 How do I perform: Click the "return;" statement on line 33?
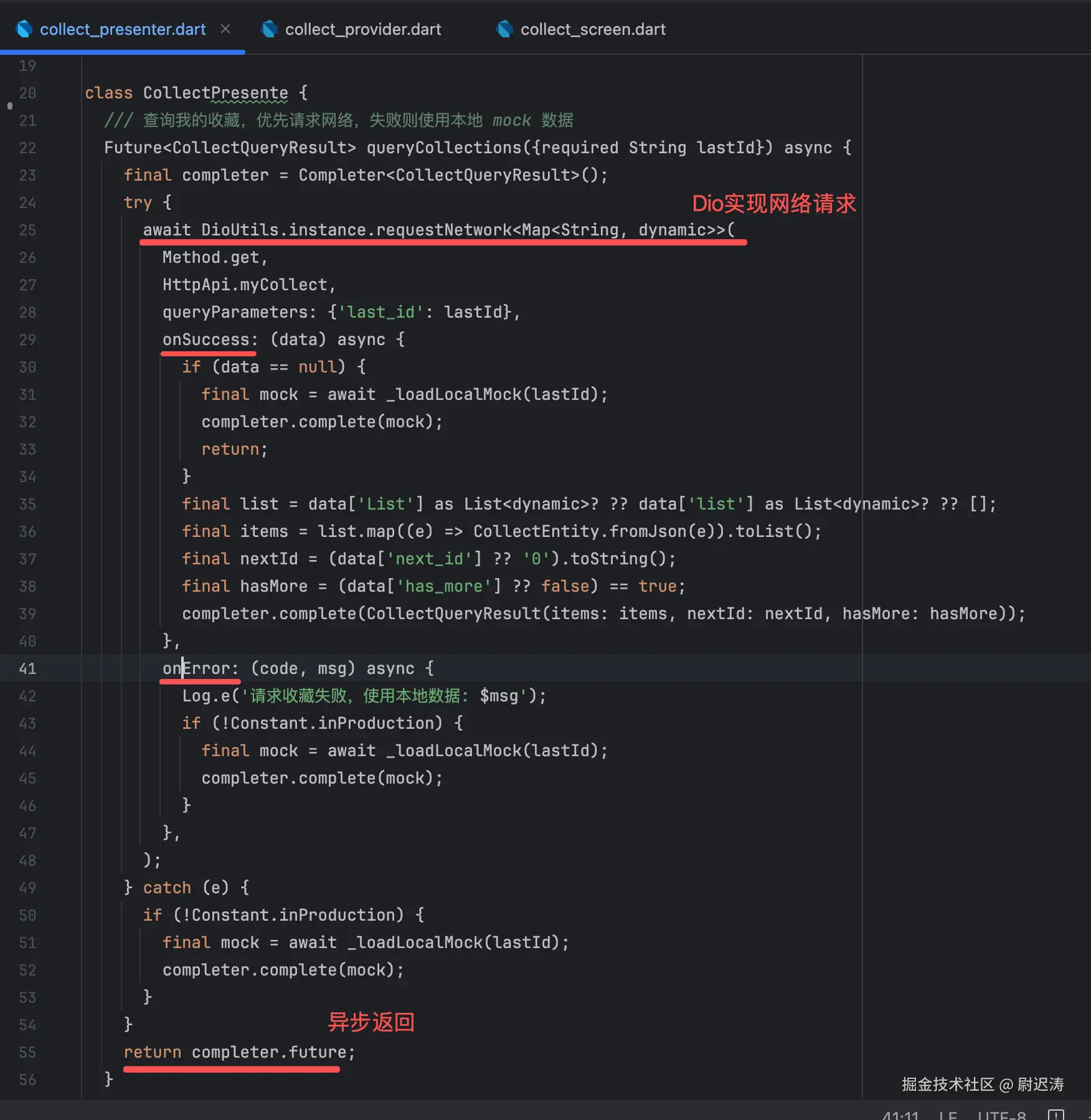click(235, 450)
